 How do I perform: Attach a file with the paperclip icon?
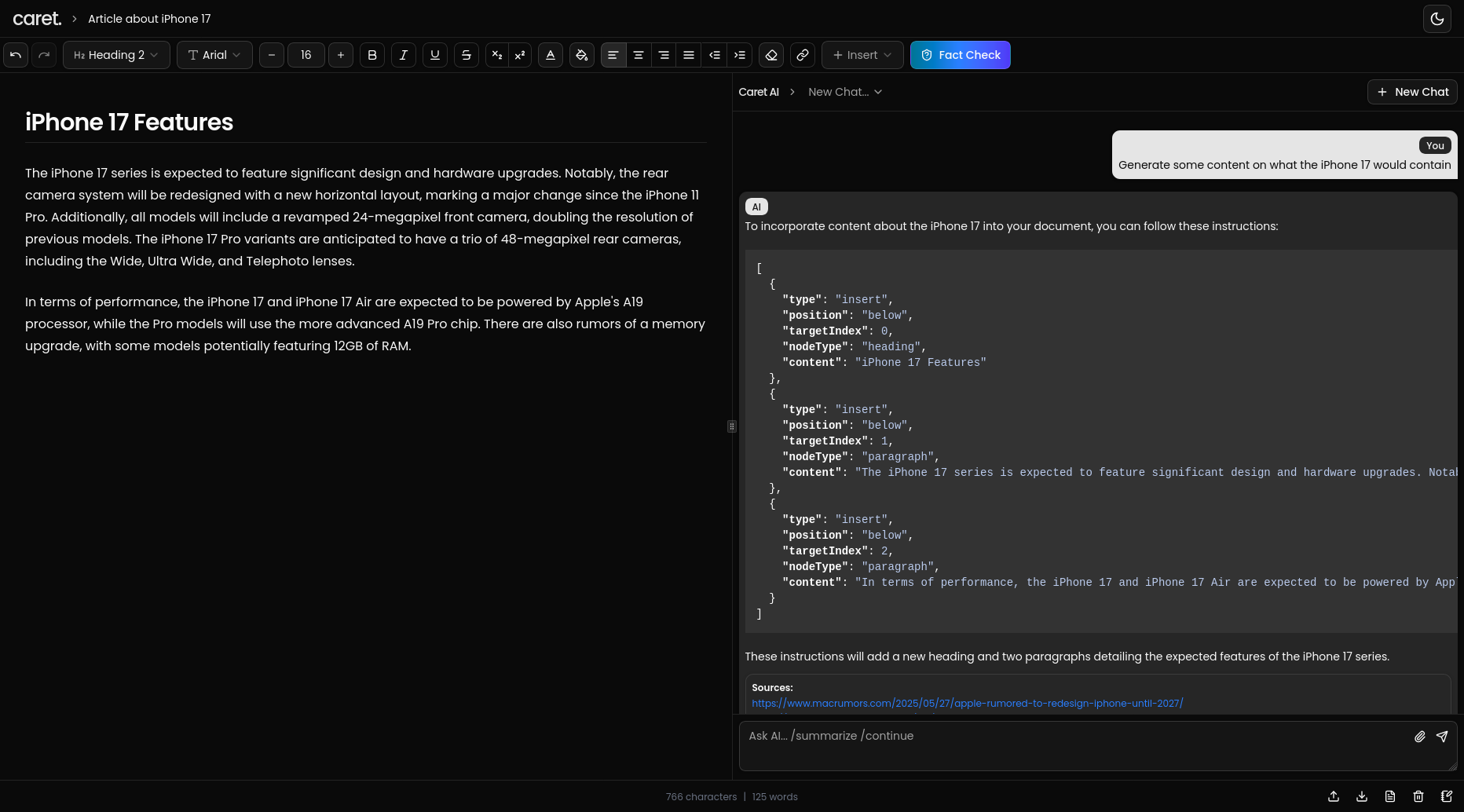tap(1420, 737)
